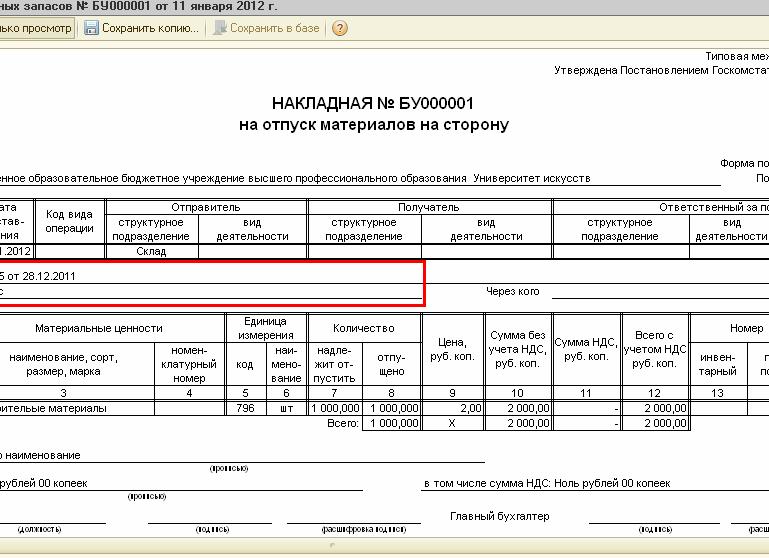
Task: Click the window title ending 11 января 2012 г.
Action: click(x=139, y=6)
